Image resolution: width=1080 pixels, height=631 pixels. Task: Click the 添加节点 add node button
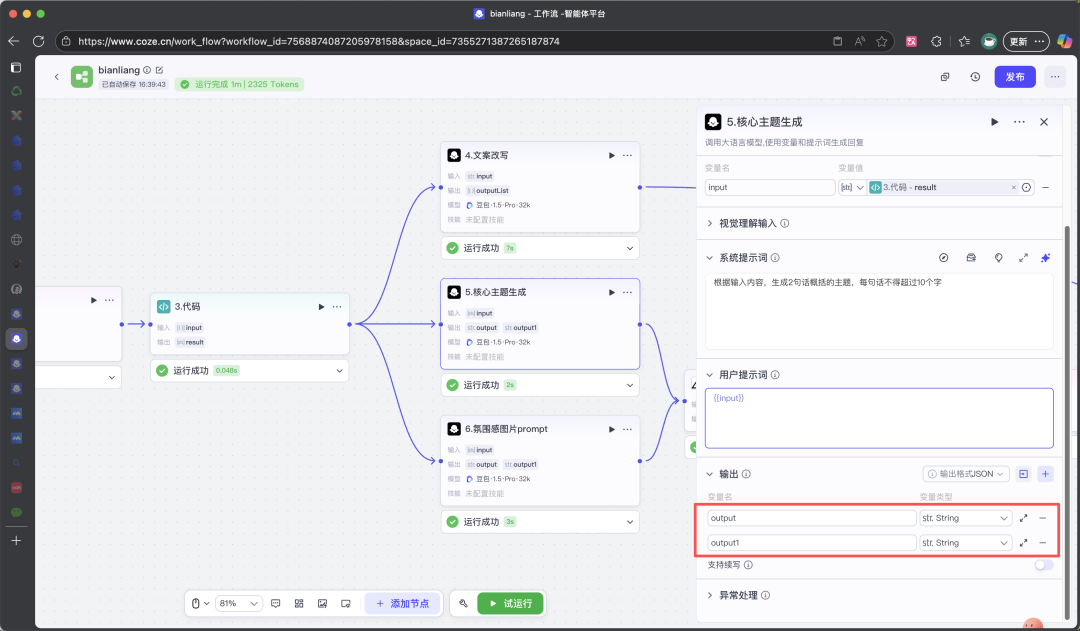(x=402, y=603)
